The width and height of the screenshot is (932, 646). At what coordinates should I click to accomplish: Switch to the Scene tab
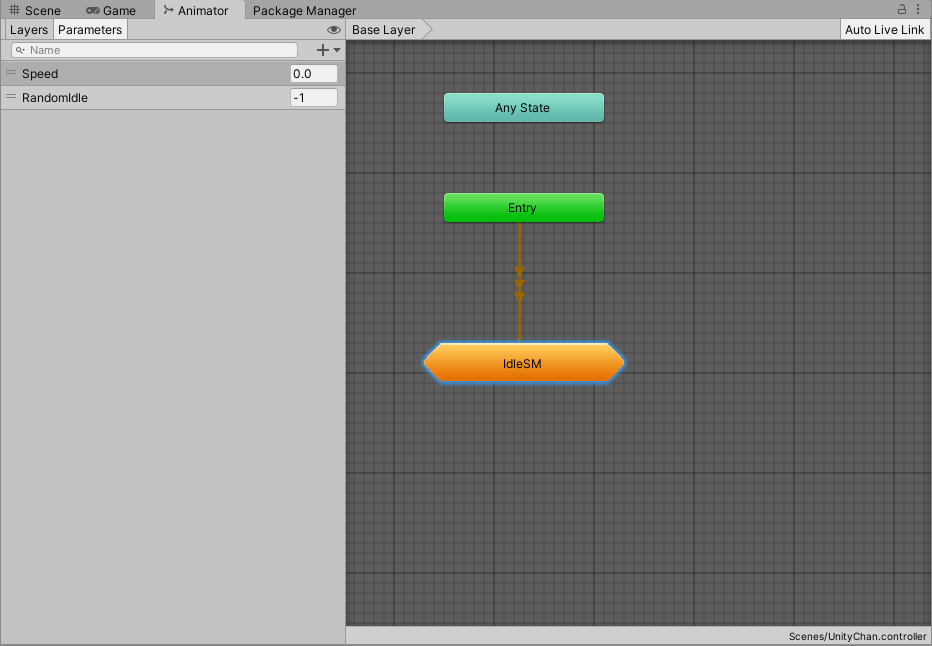pos(35,10)
